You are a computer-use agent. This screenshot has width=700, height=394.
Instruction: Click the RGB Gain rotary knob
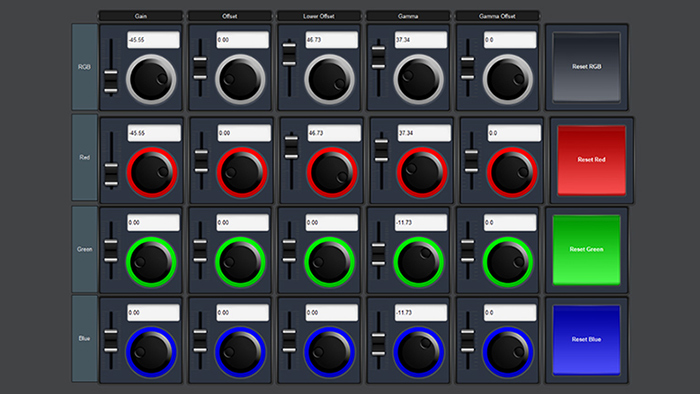(151, 79)
